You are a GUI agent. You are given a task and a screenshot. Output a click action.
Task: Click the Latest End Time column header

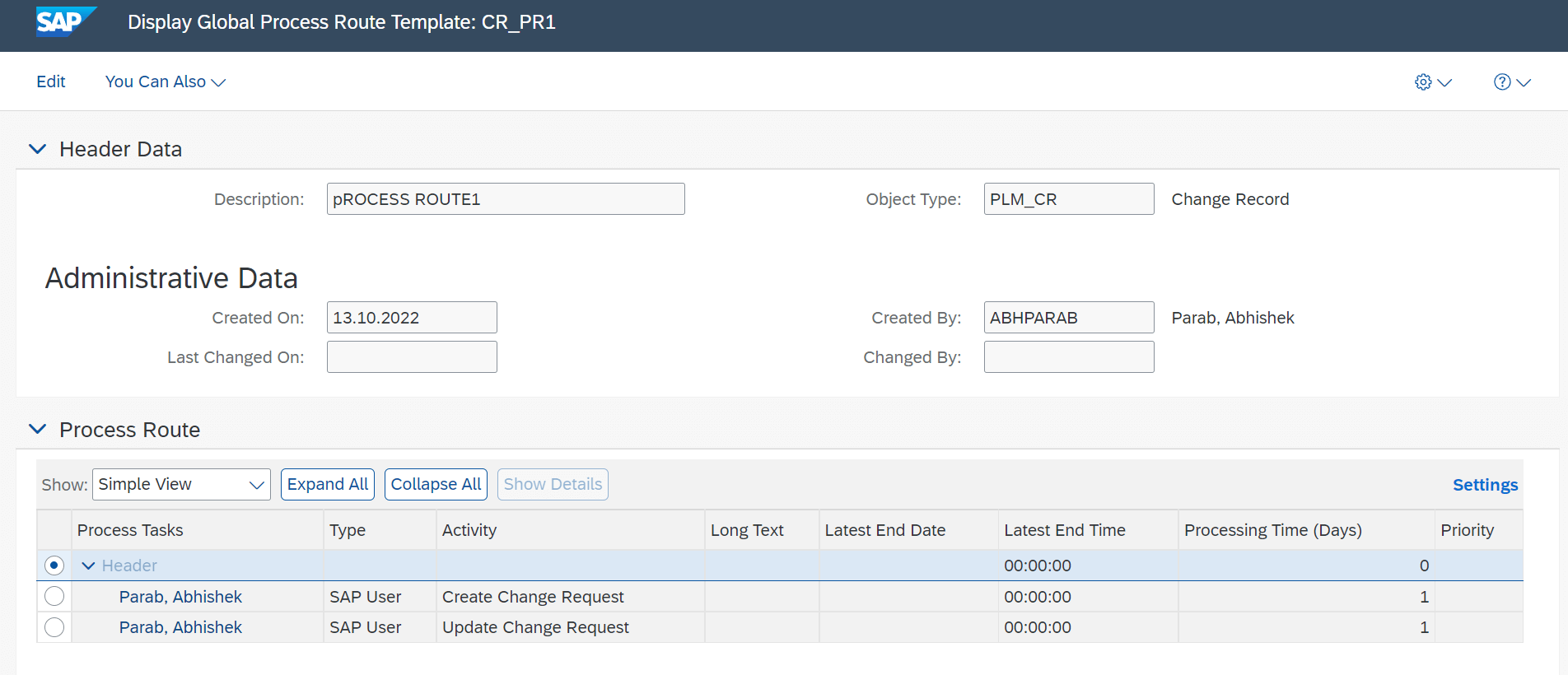click(x=1088, y=530)
